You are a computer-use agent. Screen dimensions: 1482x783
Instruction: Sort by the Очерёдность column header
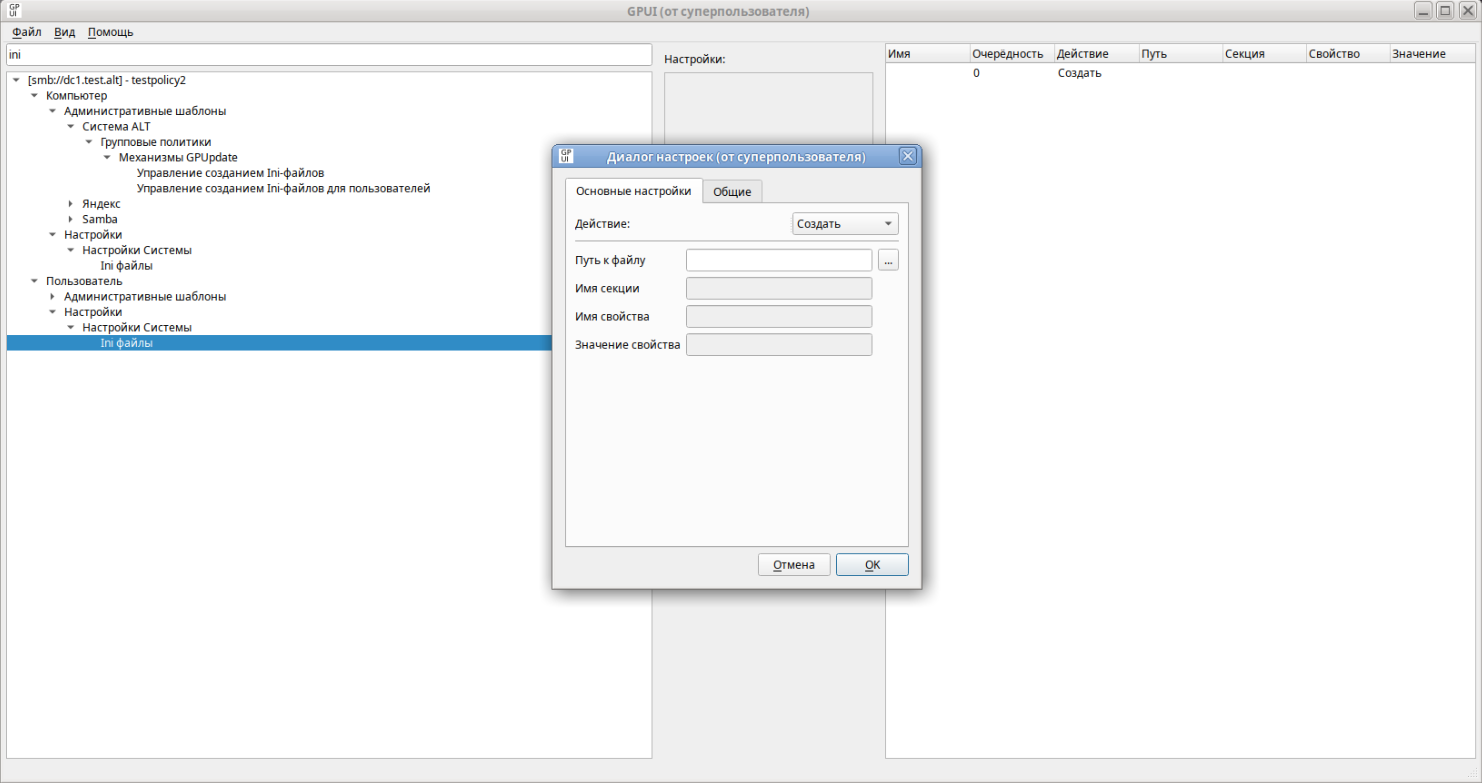pos(1011,54)
